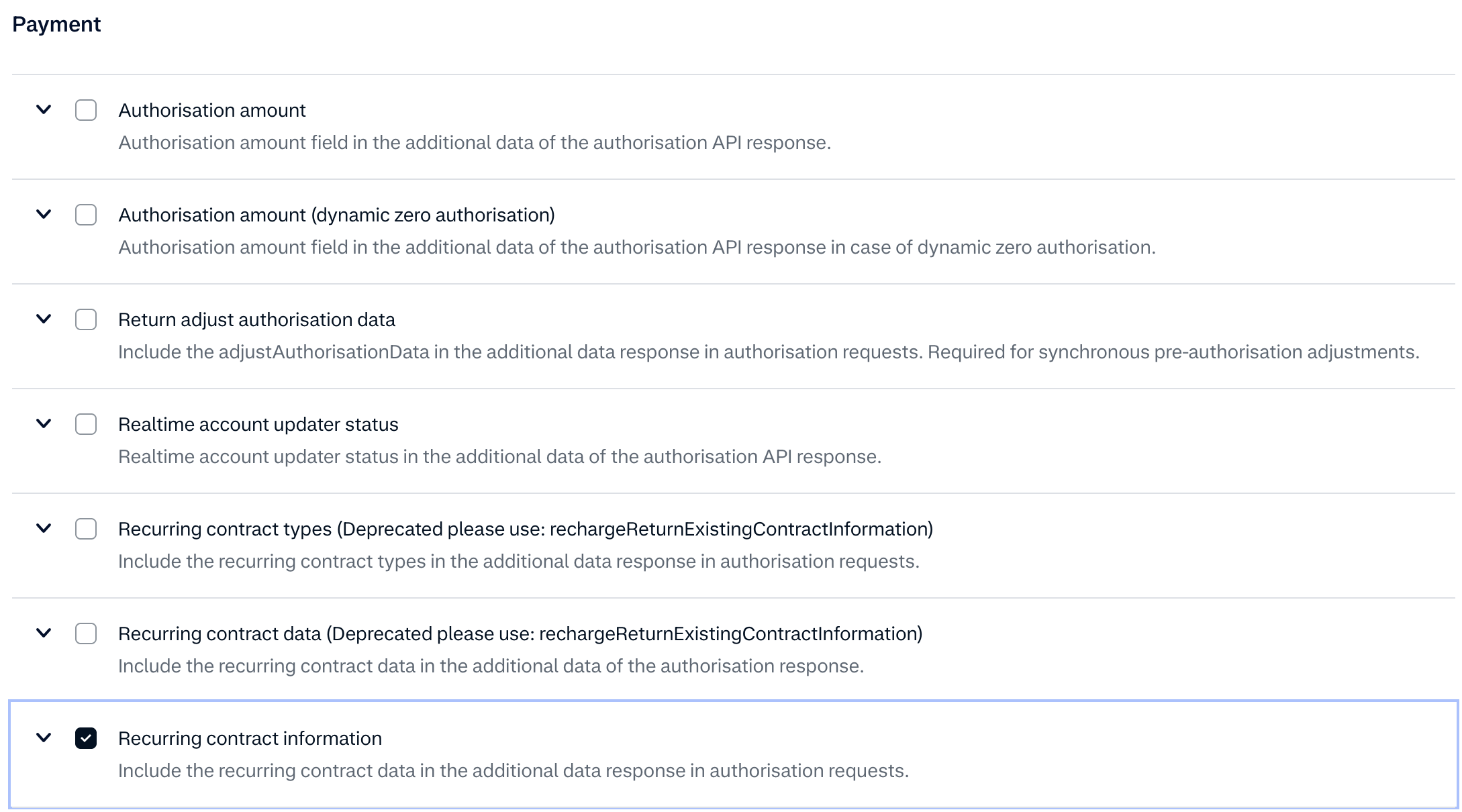Tick the Recurring contract data checkbox
This screenshot has height=812, width=1462.
click(86, 633)
